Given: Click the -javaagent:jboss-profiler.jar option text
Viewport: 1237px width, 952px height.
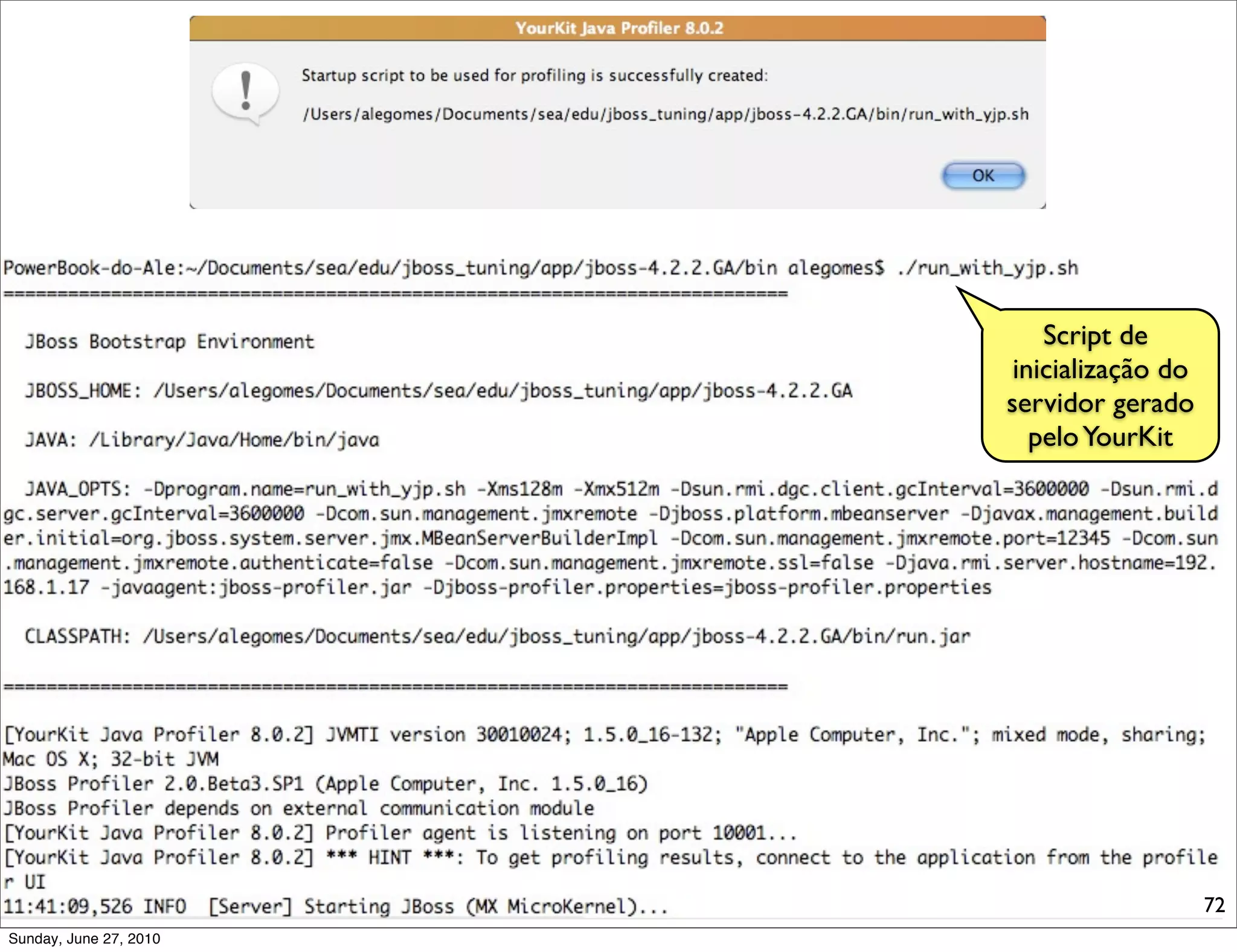Looking at the screenshot, I should click(255, 587).
